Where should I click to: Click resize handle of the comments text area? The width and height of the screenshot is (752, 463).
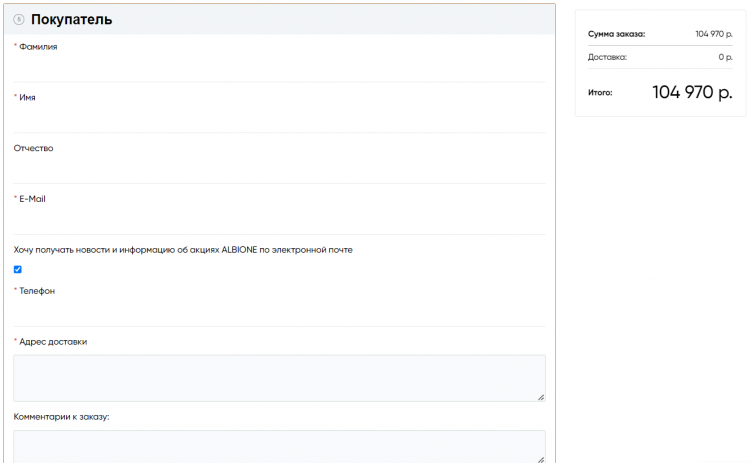pos(541,459)
